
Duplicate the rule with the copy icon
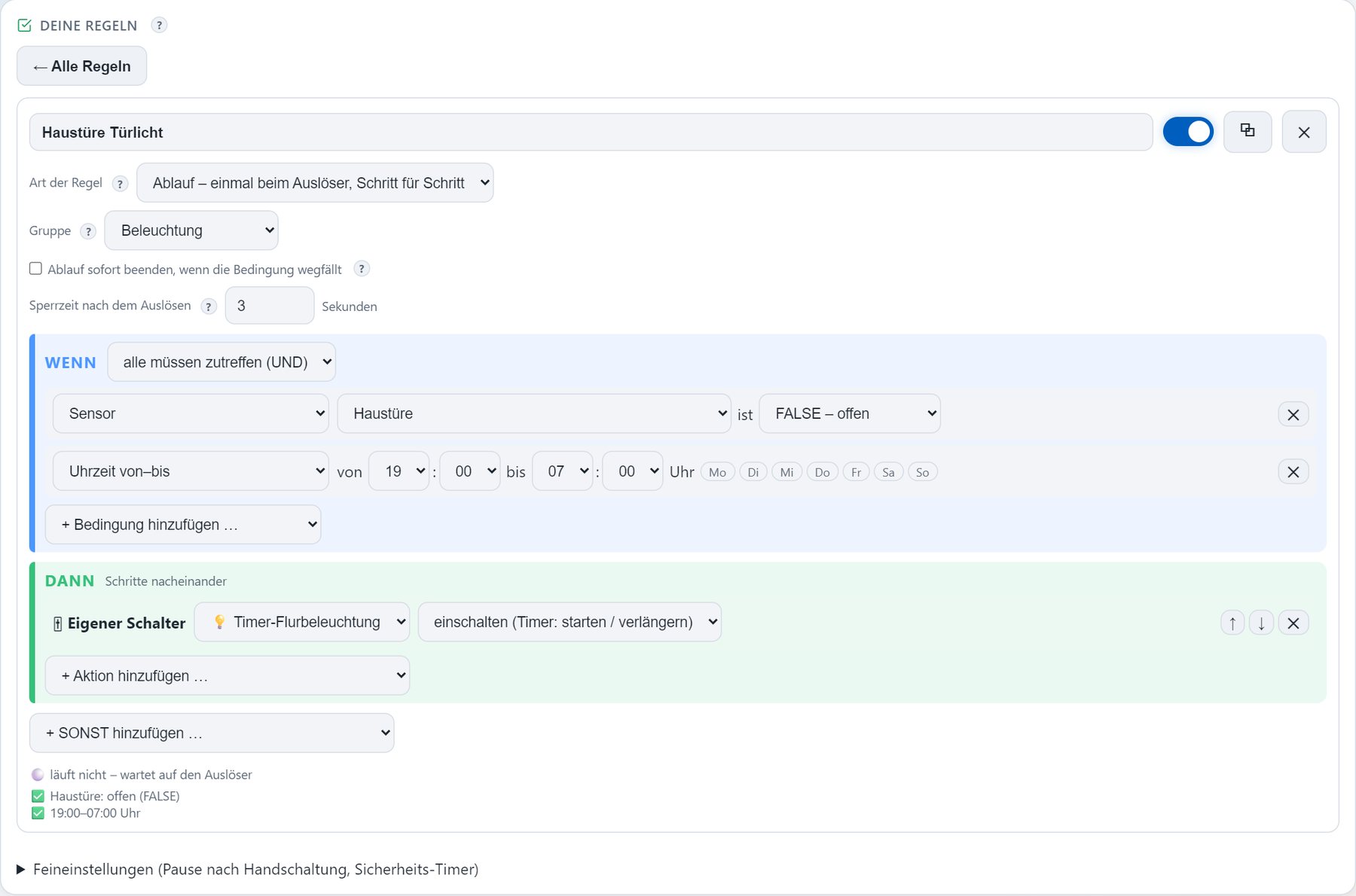coord(1248,132)
